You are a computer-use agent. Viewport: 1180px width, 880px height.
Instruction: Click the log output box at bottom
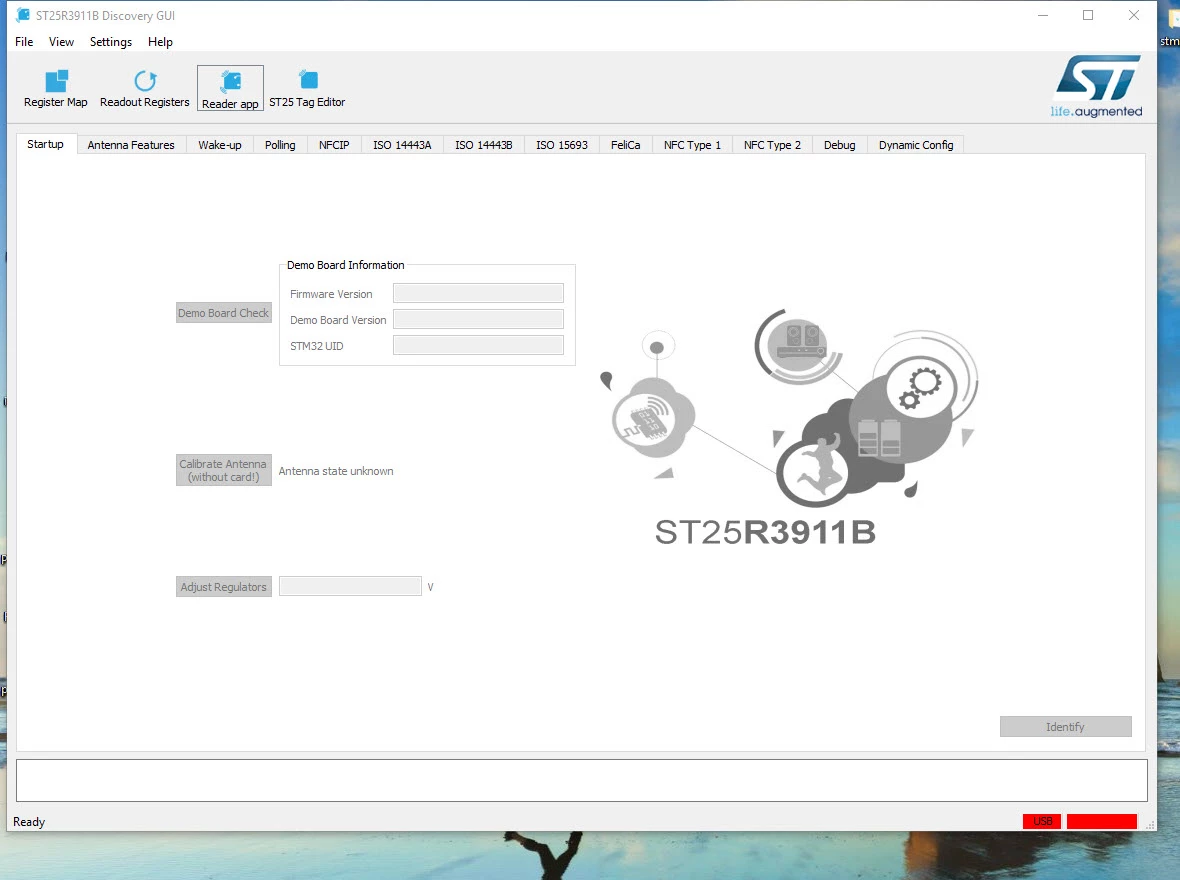point(582,781)
